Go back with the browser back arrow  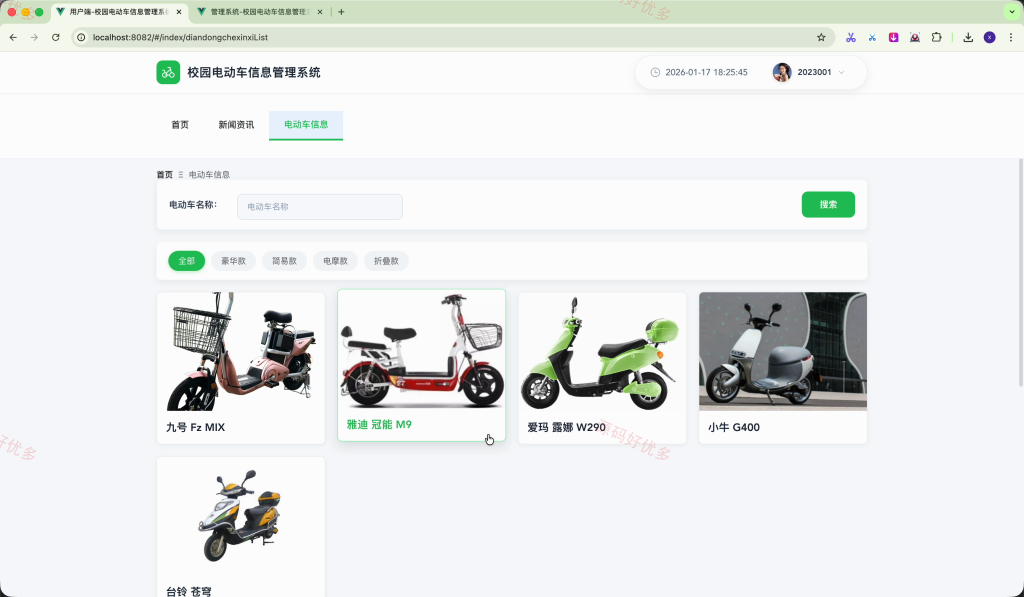(x=13, y=37)
